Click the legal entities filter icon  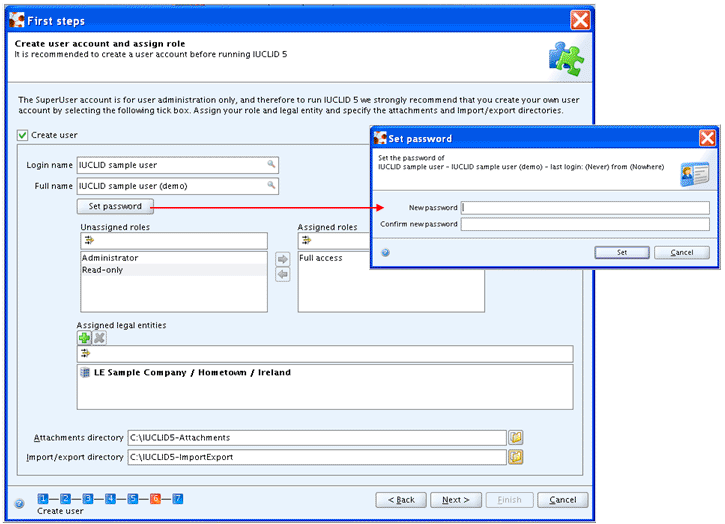(x=85, y=353)
